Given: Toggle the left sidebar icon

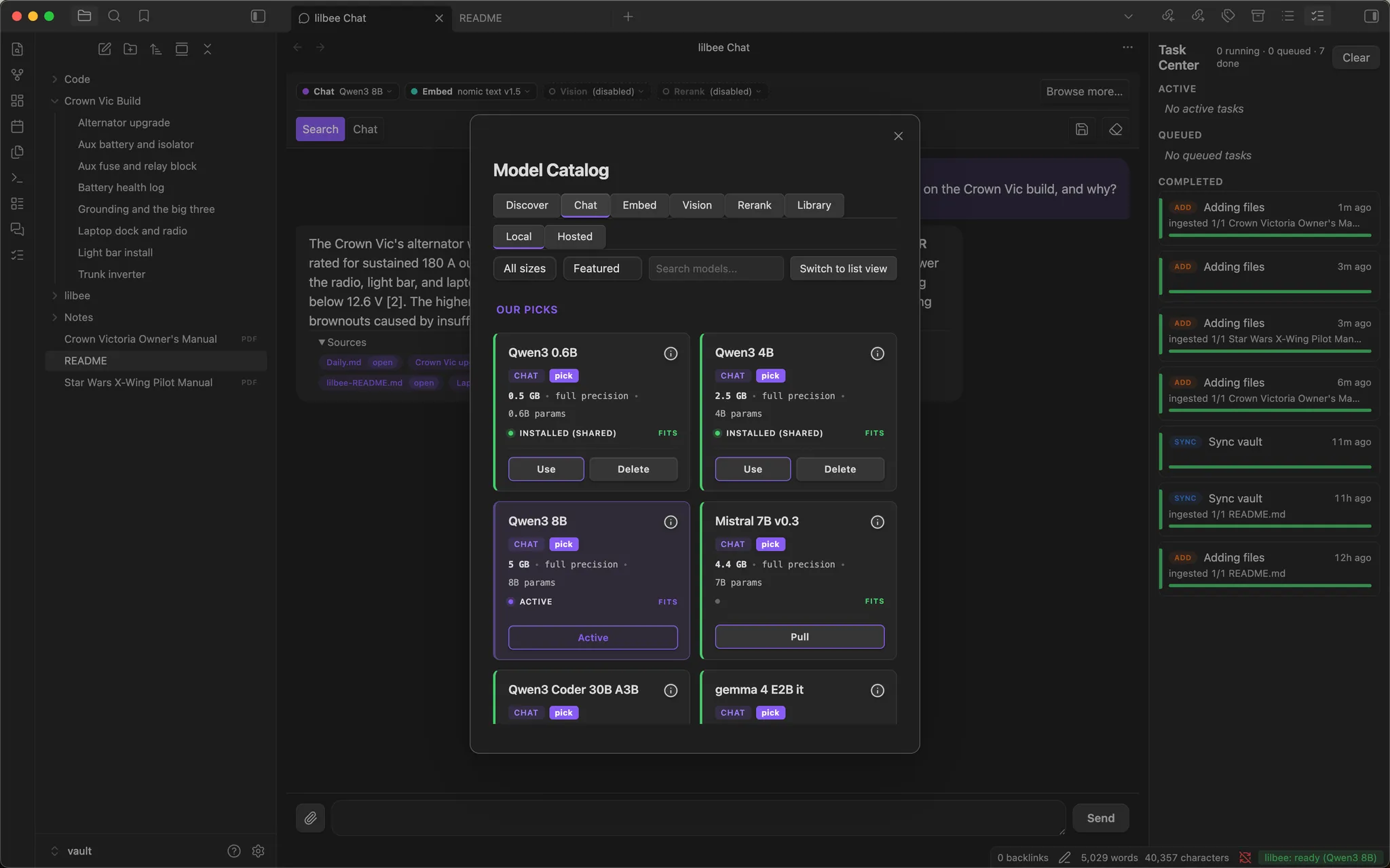Looking at the screenshot, I should click(258, 16).
